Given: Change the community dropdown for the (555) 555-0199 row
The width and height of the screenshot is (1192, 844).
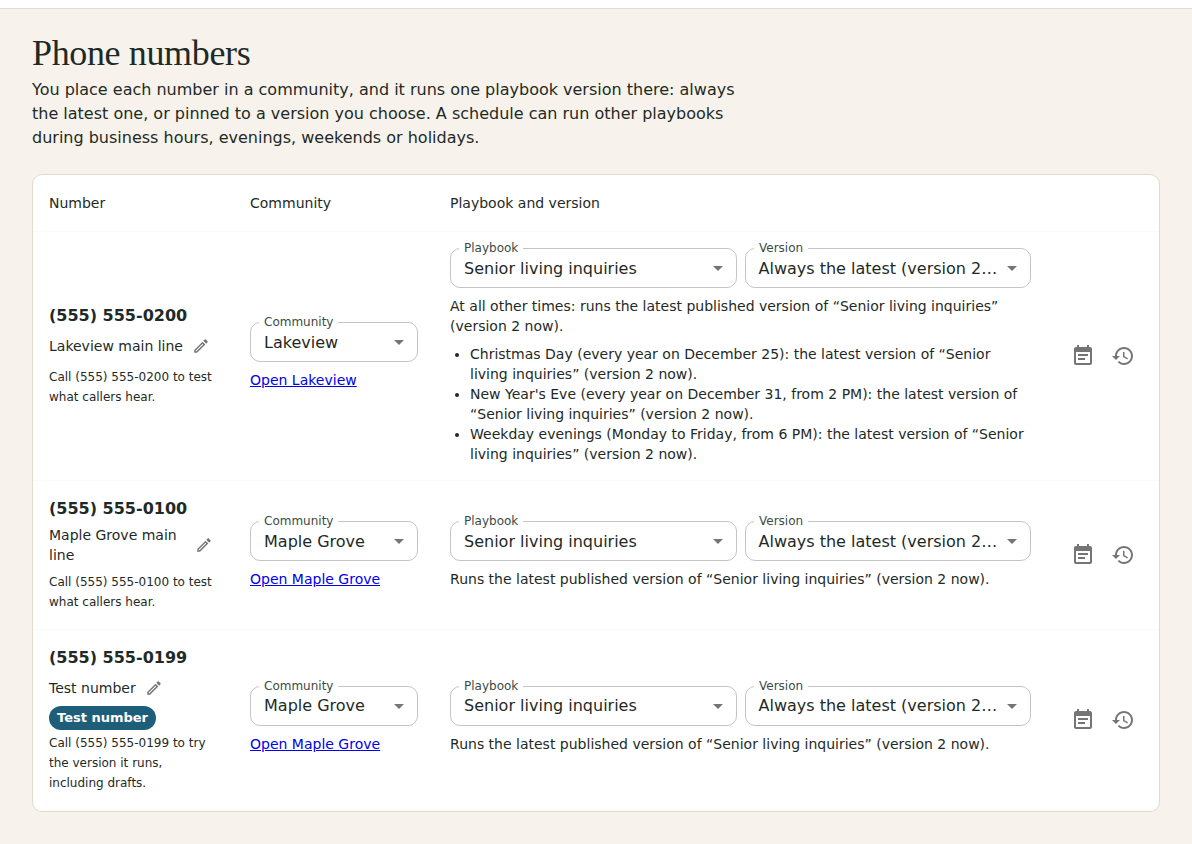Looking at the screenshot, I should click(x=334, y=706).
